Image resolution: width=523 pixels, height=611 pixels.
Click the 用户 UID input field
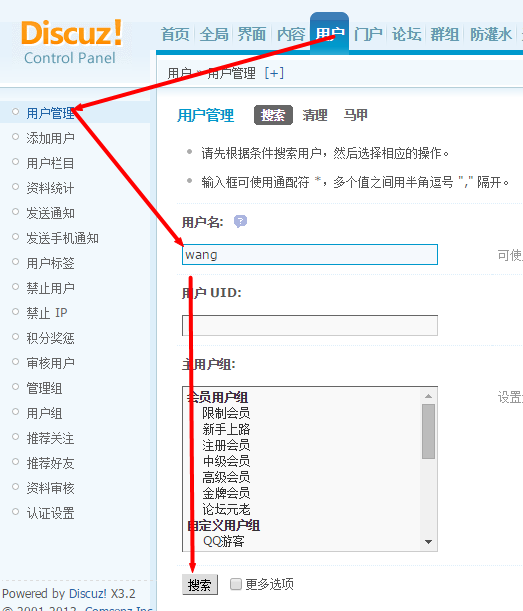click(310, 325)
